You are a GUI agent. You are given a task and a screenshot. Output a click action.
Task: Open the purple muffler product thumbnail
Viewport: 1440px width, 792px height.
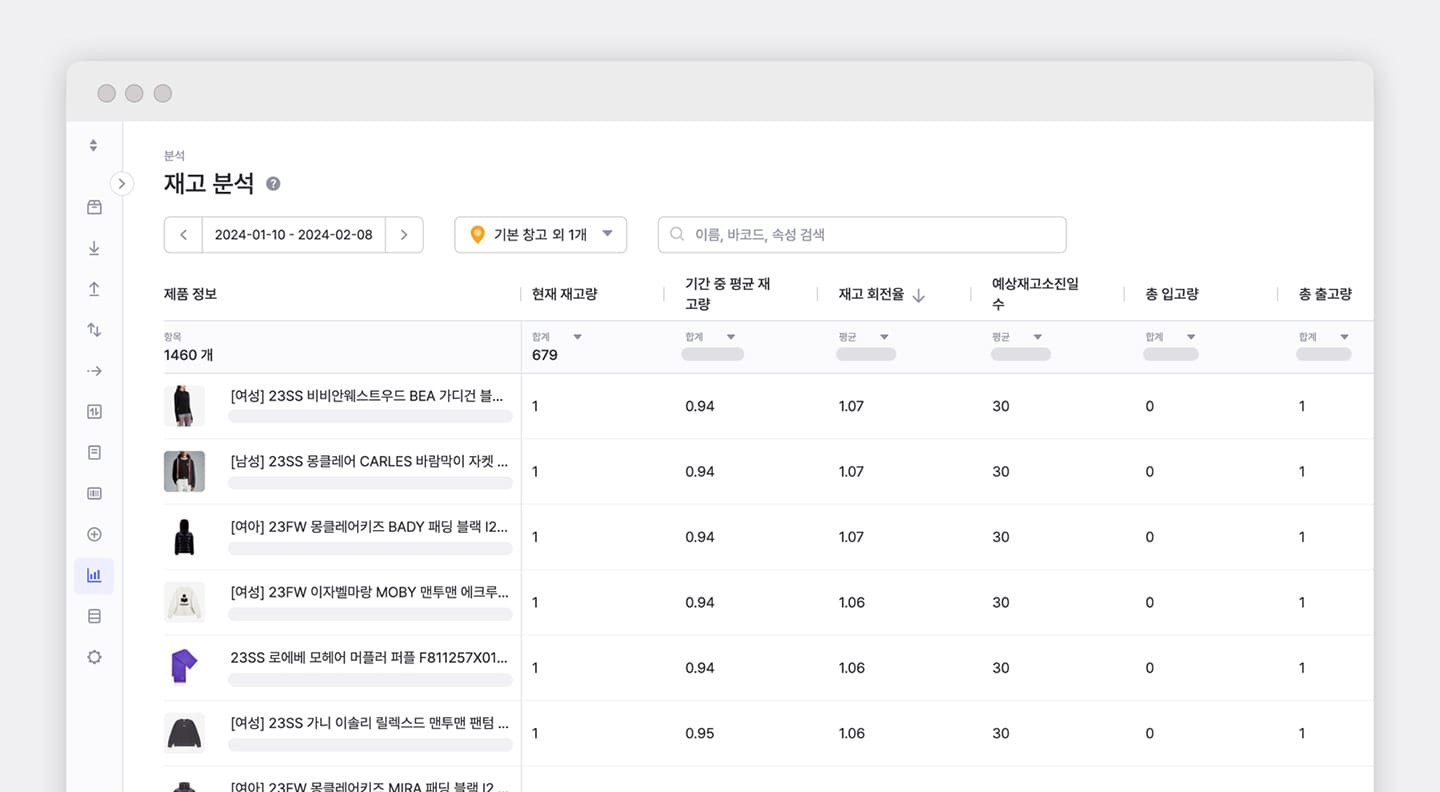(184, 667)
